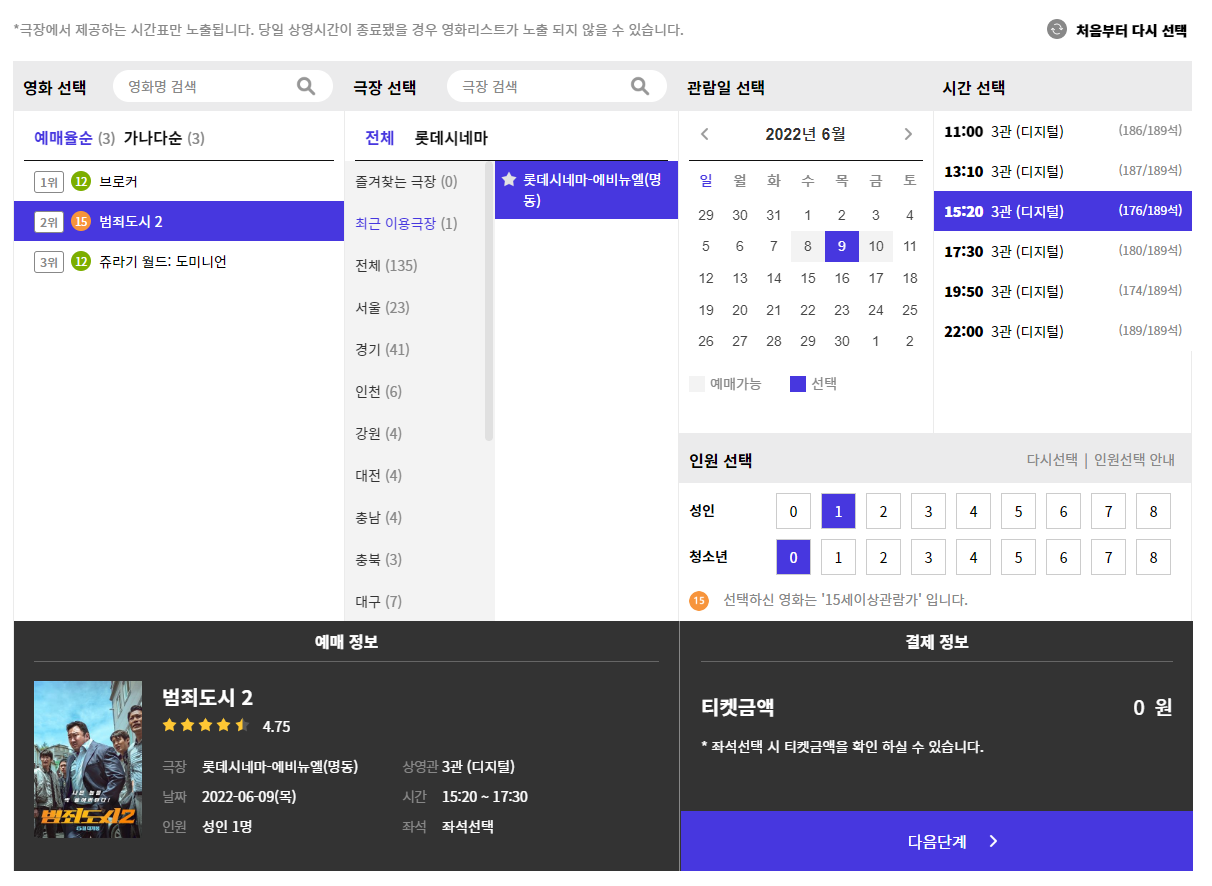Select adult count 0

[793, 511]
